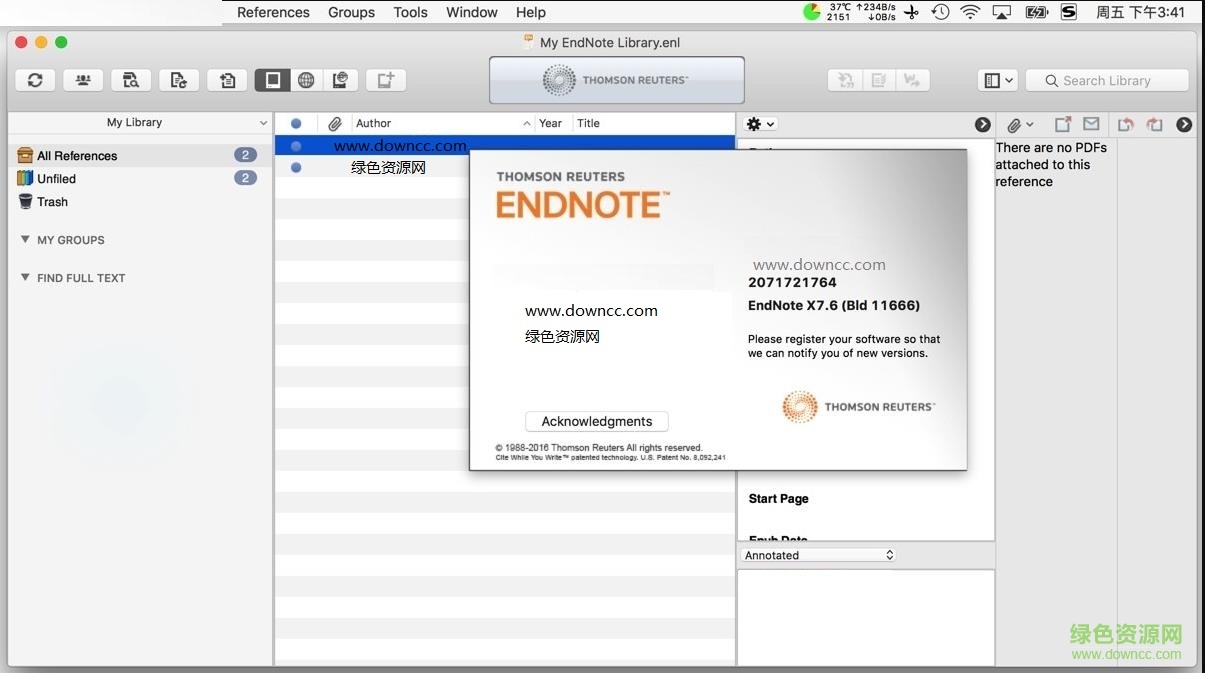The image size is (1205, 673).
Task: Open the References menu
Action: tap(272, 12)
